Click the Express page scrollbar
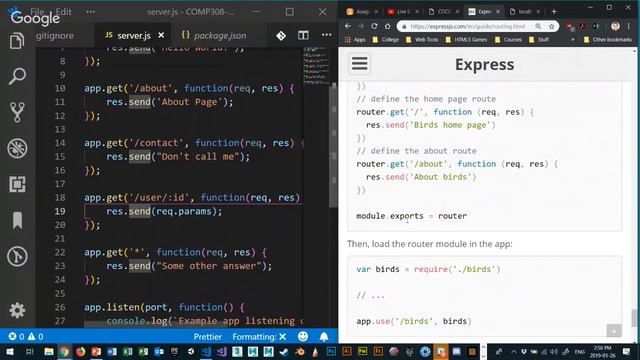This screenshot has width=640, height=360. pos(634,318)
